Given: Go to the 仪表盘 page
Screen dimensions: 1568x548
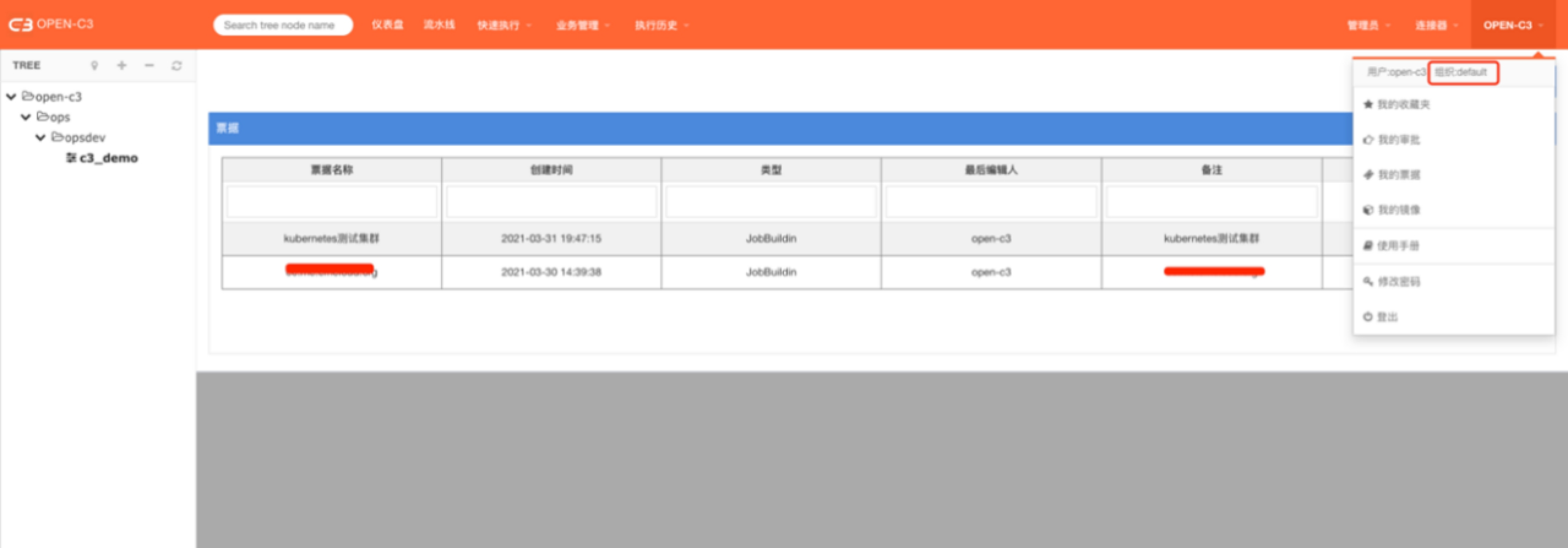Looking at the screenshot, I should pyautogui.click(x=387, y=25).
